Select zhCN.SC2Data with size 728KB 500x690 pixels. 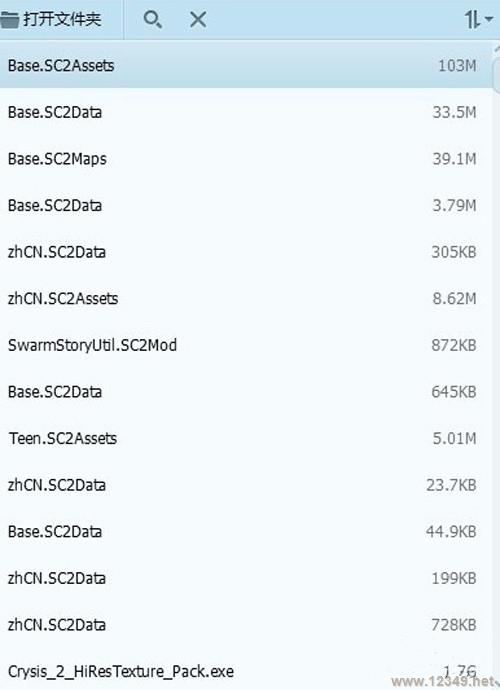click(x=246, y=625)
